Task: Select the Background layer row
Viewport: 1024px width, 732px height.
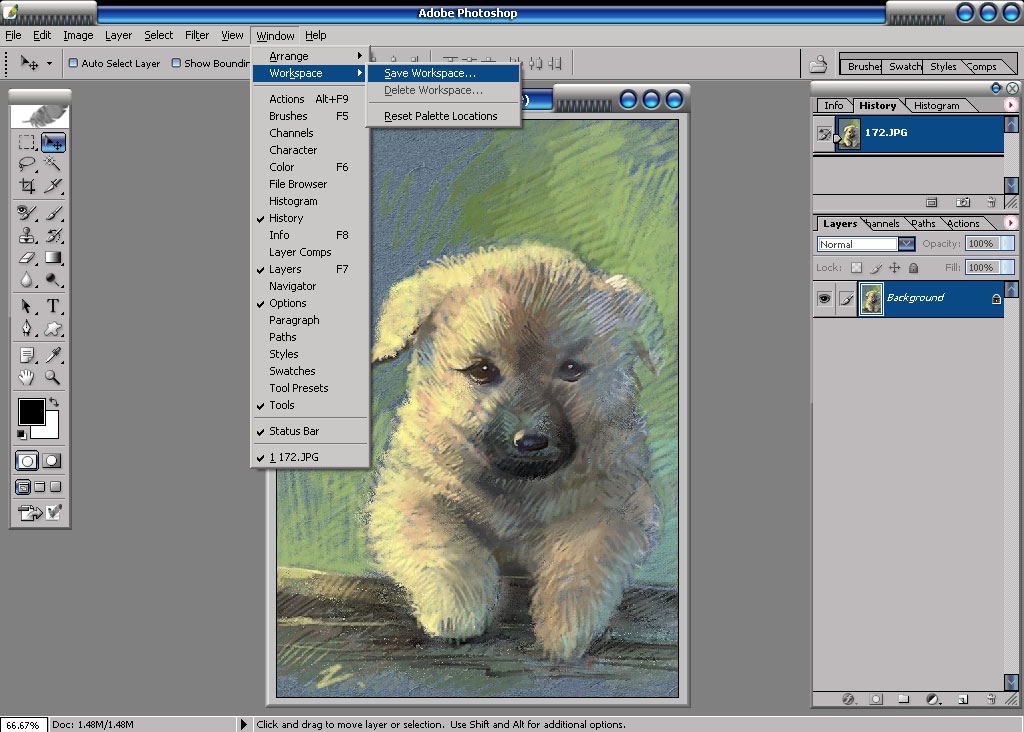Action: [x=908, y=298]
